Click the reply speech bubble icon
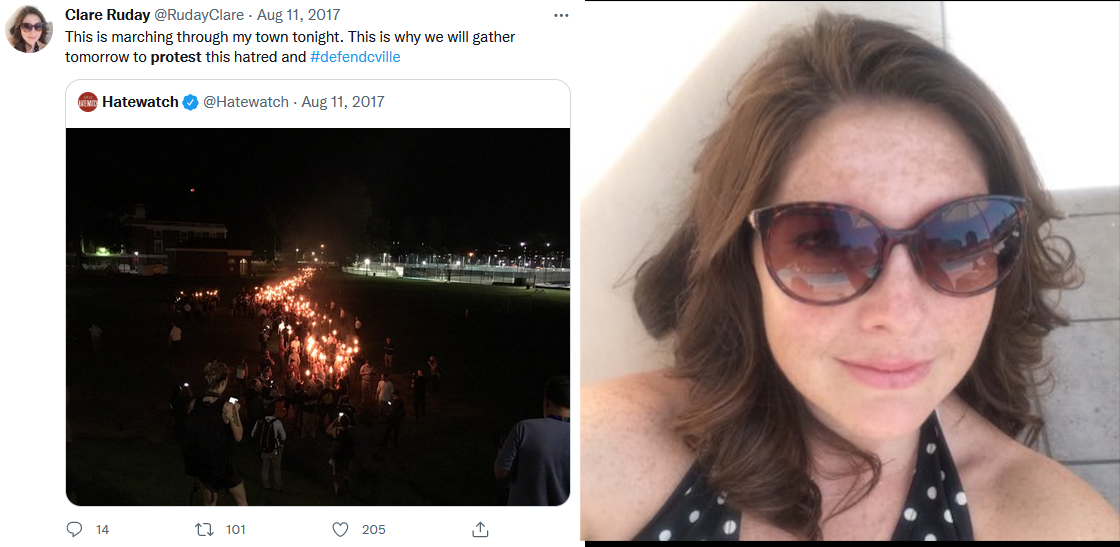The height and width of the screenshot is (547, 1120). coord(74,529)
